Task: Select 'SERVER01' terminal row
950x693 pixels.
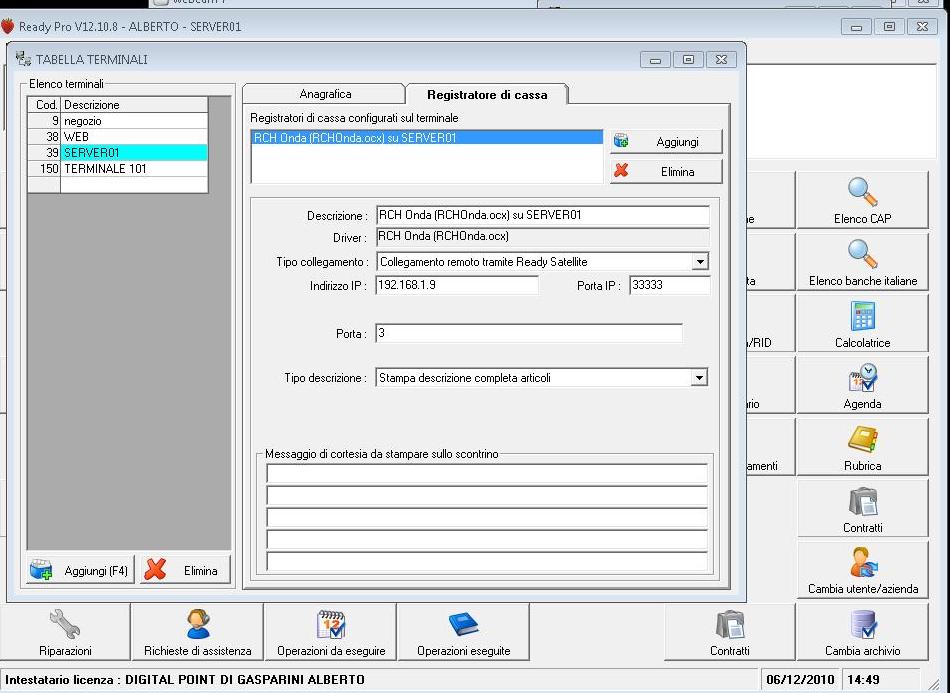Action: pos(118,153)
